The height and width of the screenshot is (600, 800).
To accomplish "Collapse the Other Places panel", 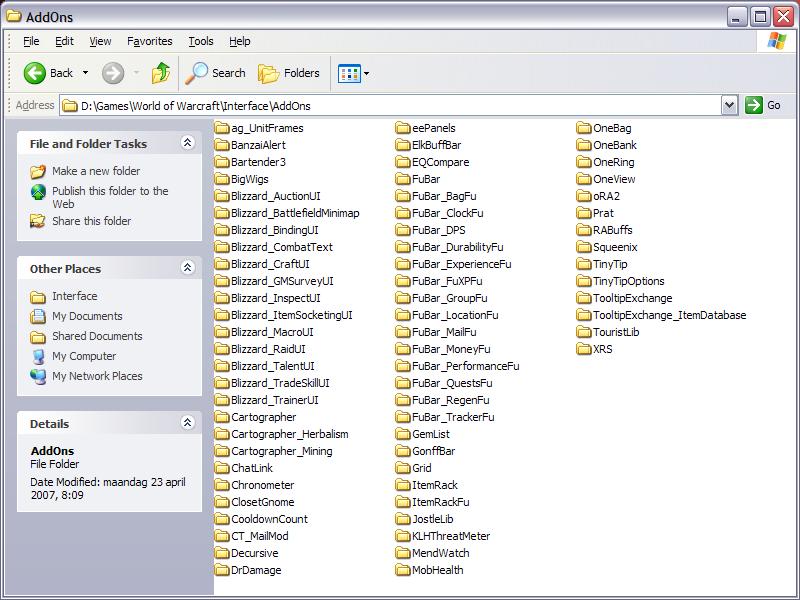I will [x=187, y=268].
